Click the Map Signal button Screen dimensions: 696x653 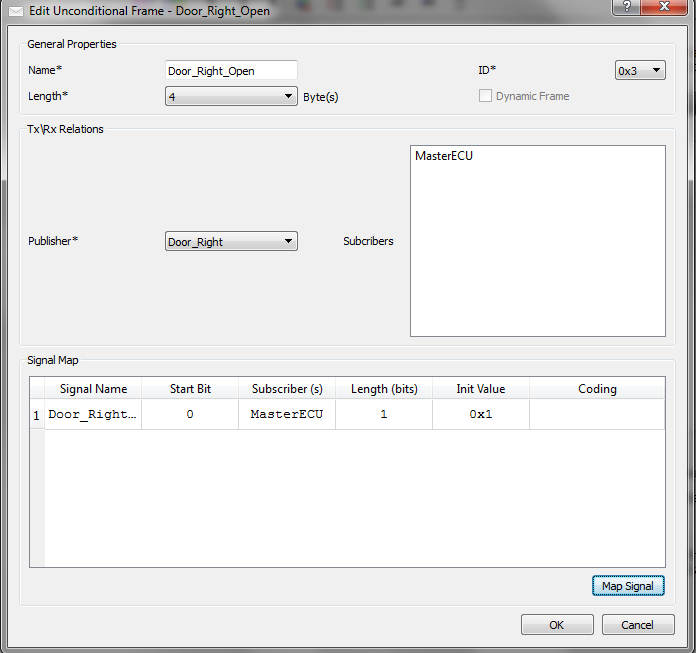(628, 586)
